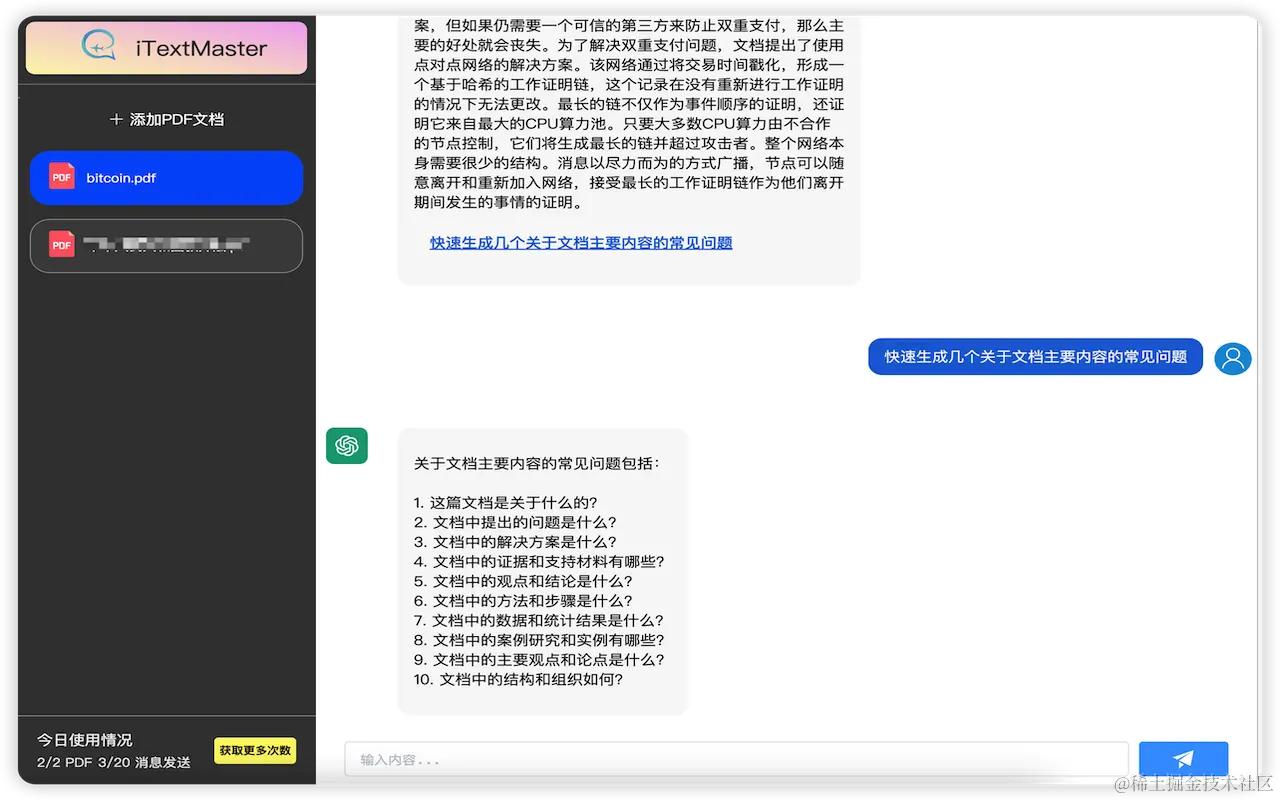Image resolution: width=1280 pixels, height=800 pixels.
Task: Click the paper plane send button
Action: click(1183, 759)
